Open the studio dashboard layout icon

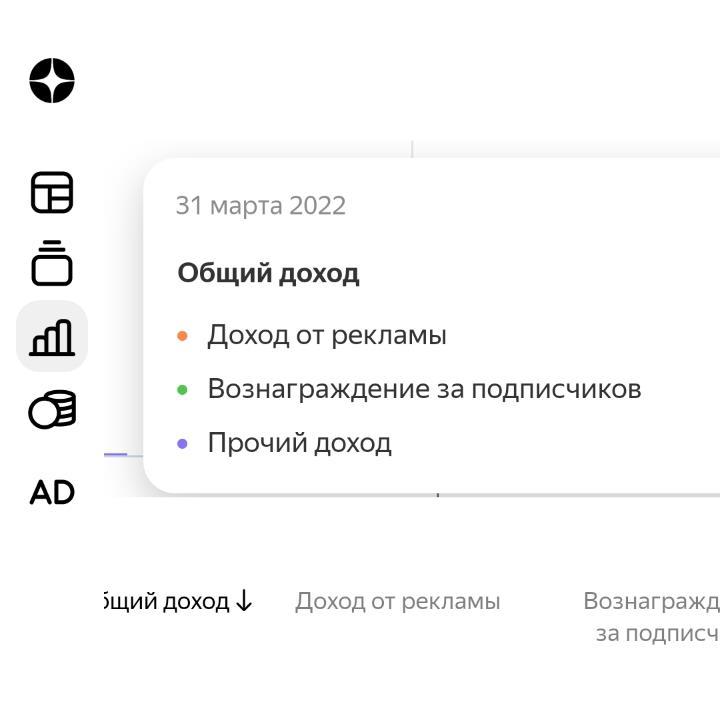[x=52, y=192]
